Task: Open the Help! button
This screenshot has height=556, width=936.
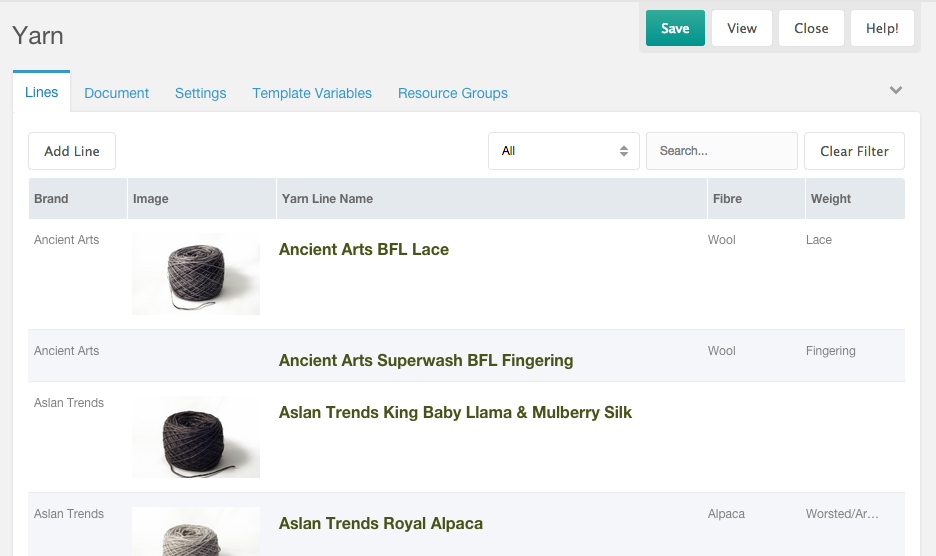Action: 882,28
